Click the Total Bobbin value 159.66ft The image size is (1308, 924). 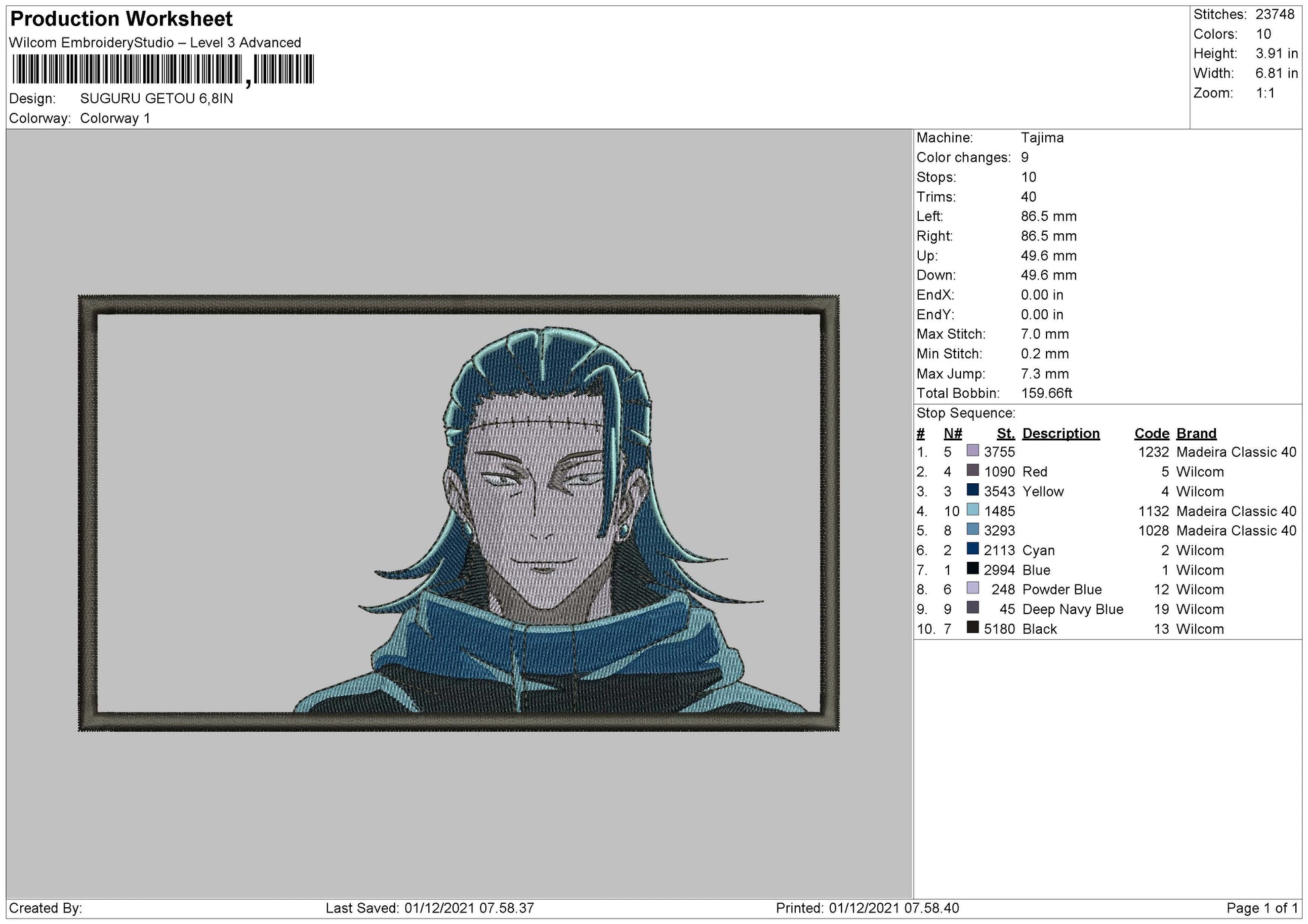[1047, 393]
